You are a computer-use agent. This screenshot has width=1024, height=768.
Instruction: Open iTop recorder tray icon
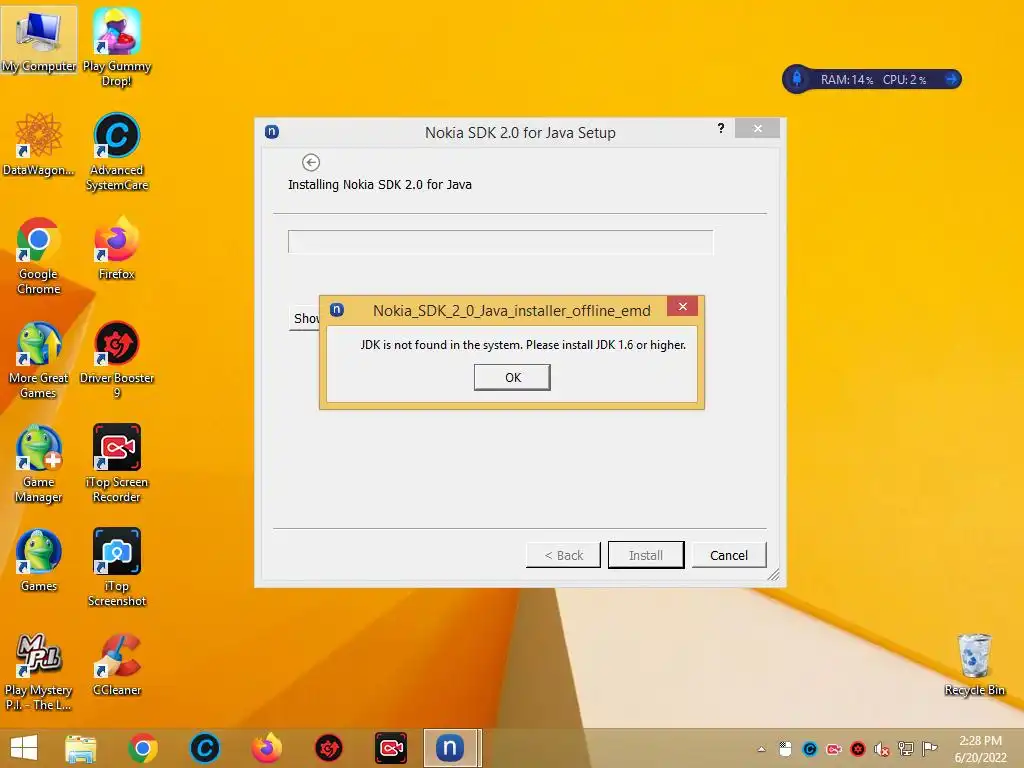[x=834, y=749]
